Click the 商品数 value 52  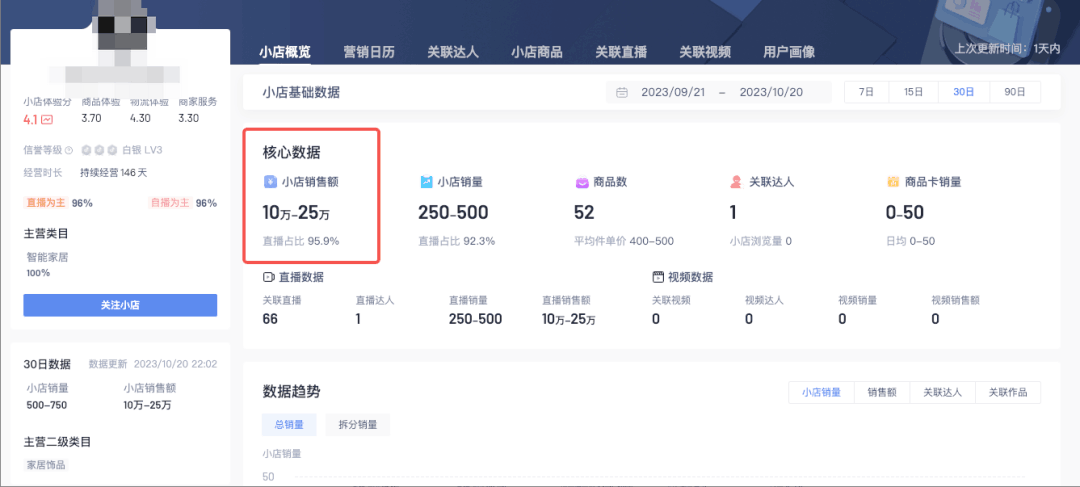[584, 213]
